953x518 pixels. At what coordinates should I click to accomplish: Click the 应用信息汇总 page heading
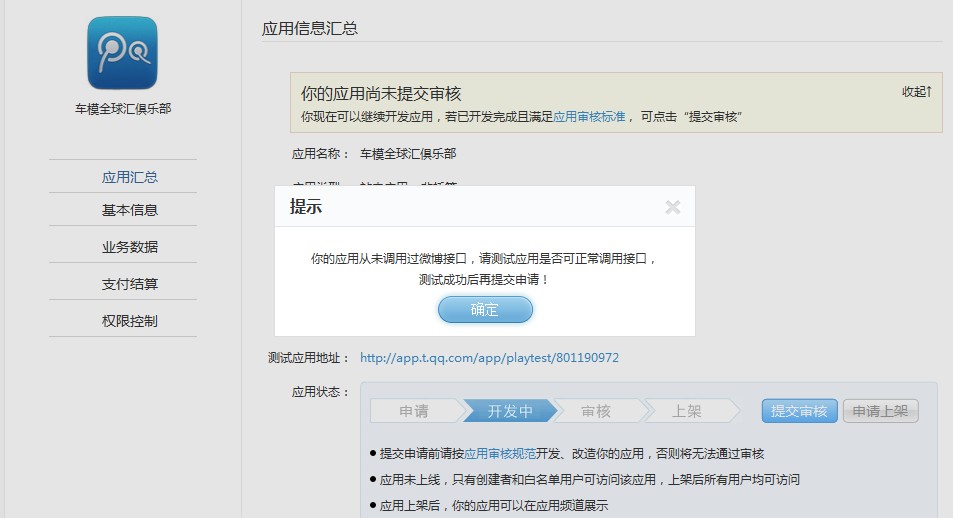coord(309,29)
